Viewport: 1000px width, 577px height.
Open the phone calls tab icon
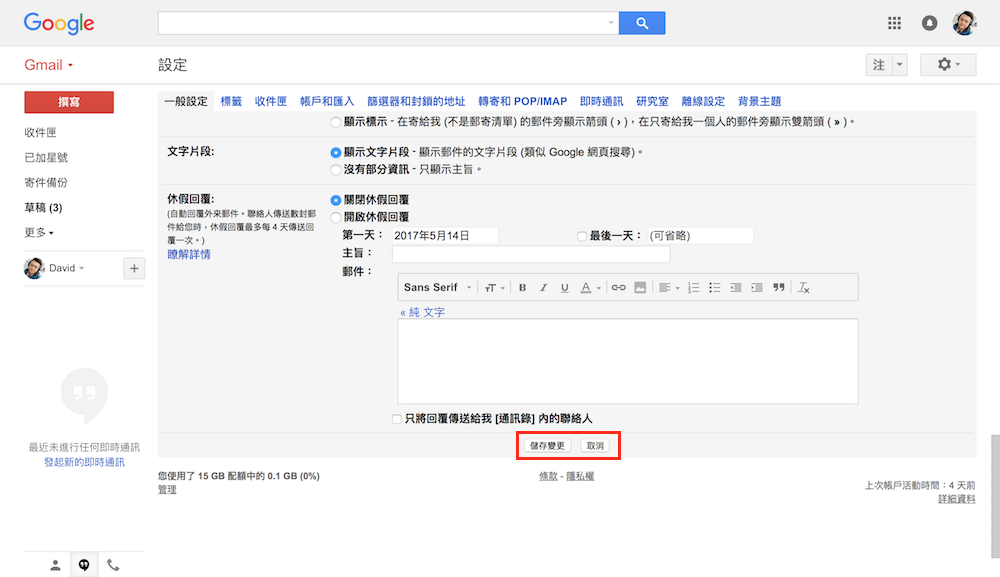[113, 565]
